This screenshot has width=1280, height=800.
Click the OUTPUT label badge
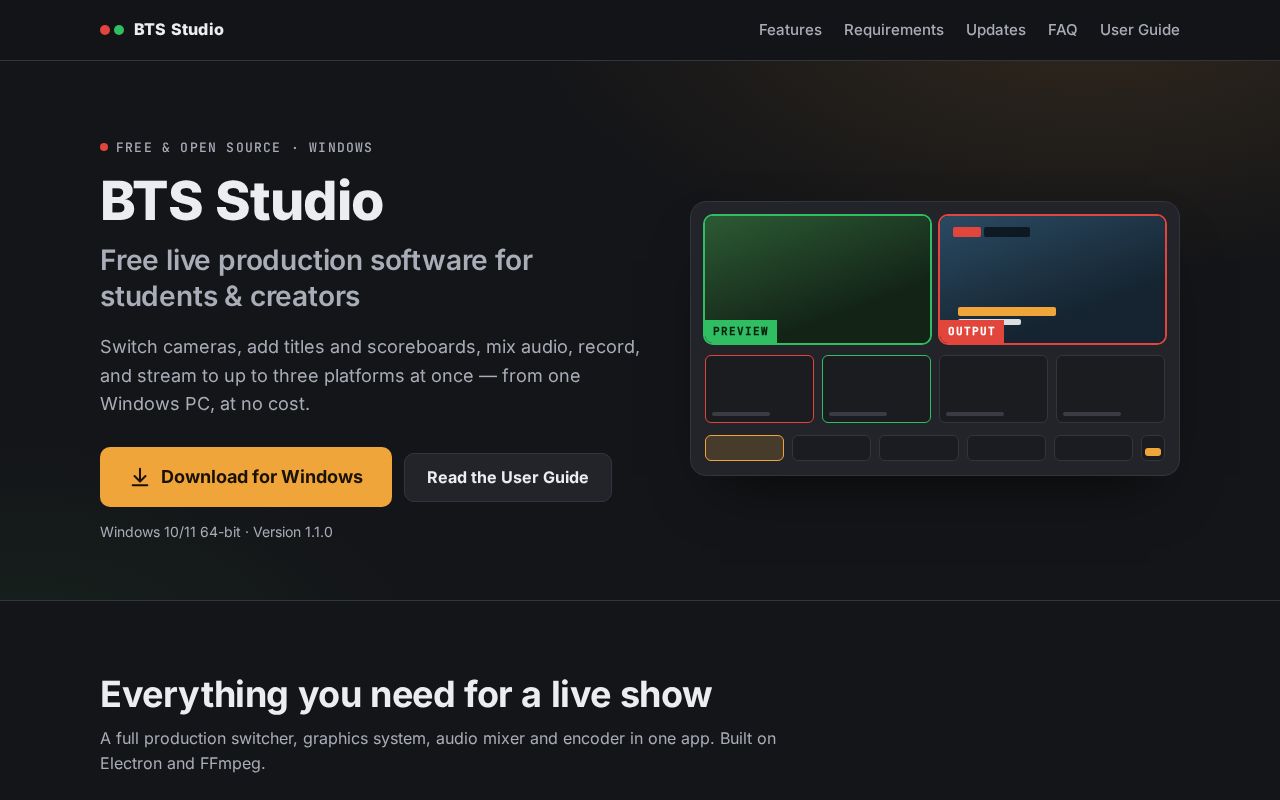click(972, 331)
